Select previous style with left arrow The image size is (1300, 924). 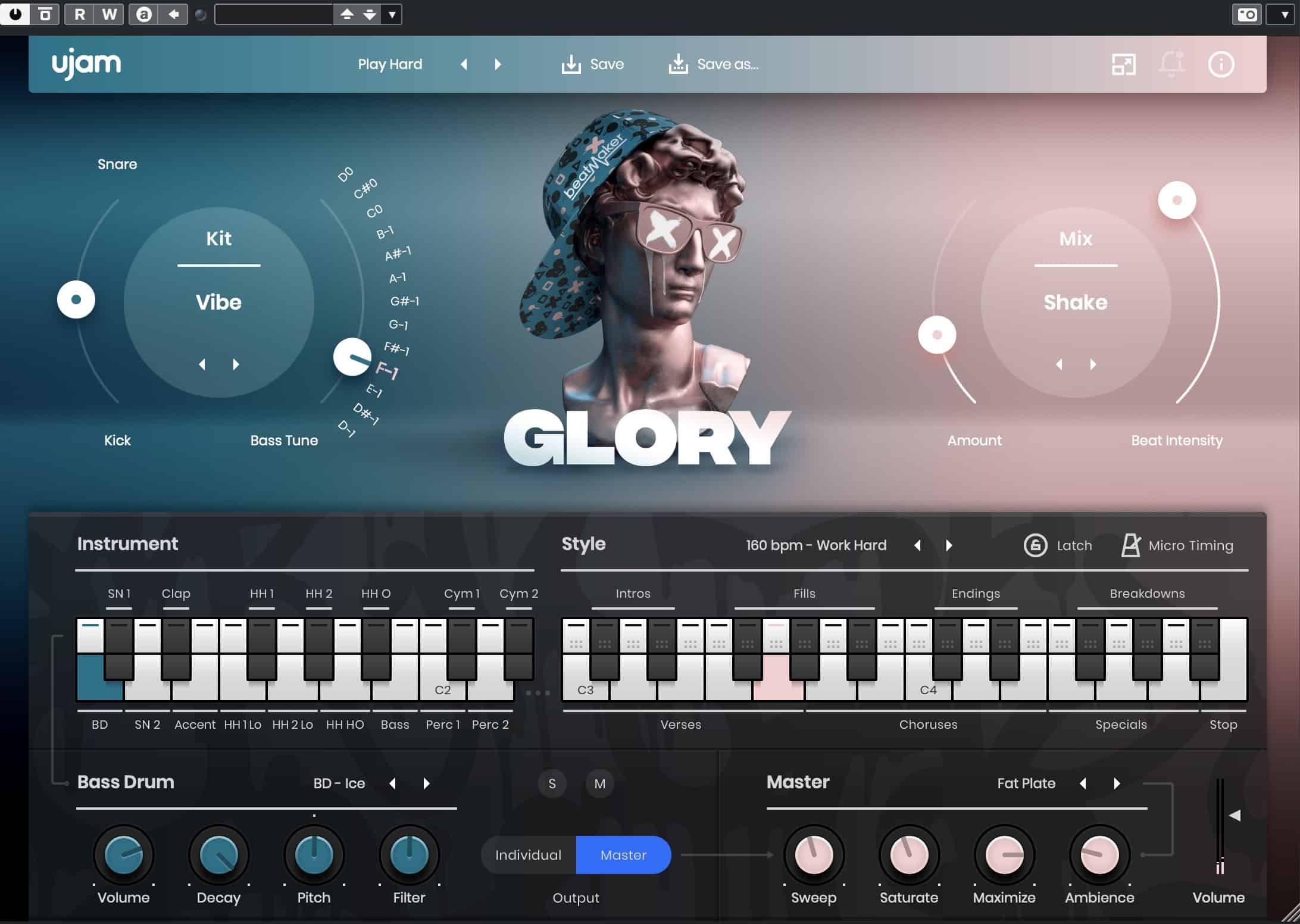(917, 545)
